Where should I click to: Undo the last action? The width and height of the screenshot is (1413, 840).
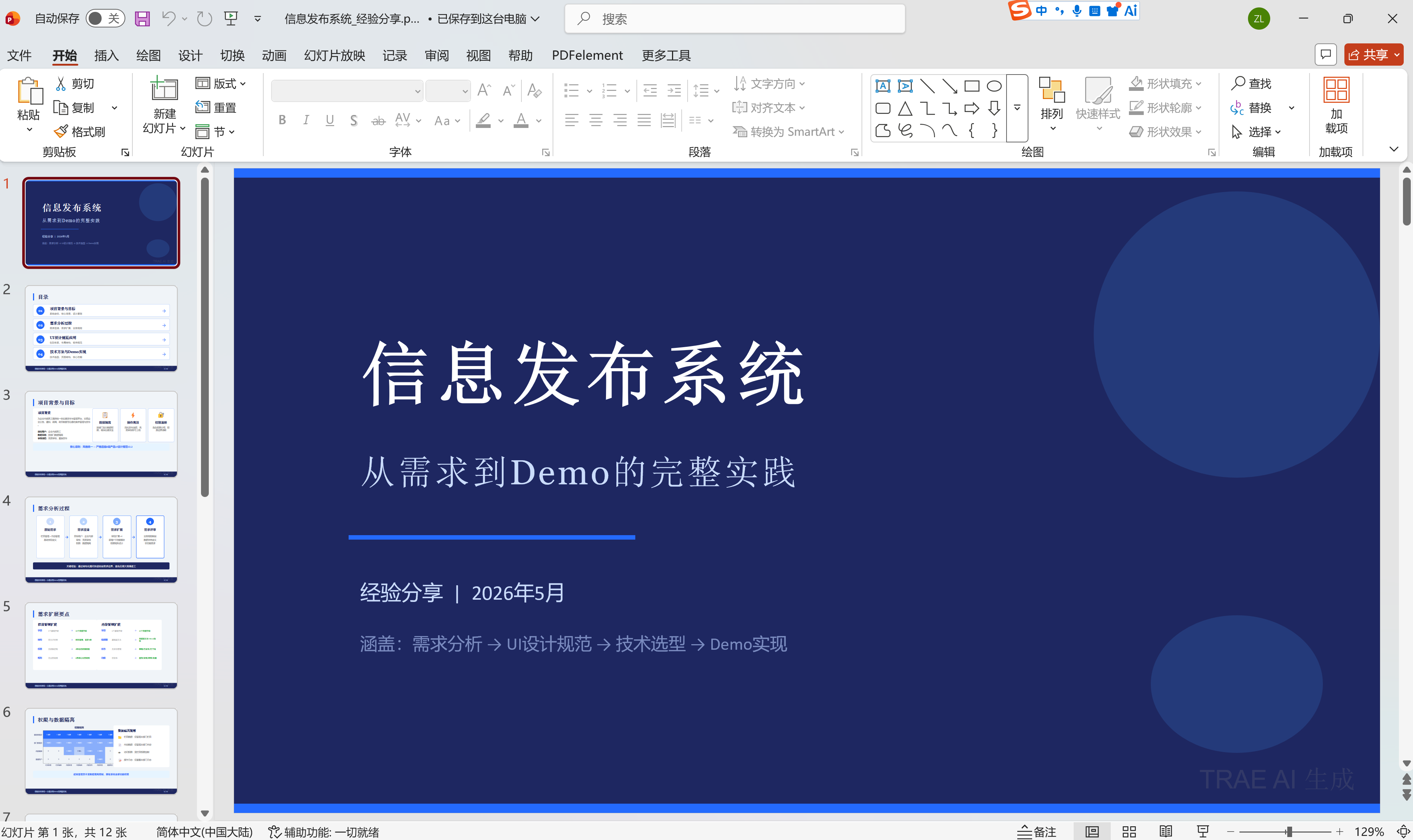(168, 19)
